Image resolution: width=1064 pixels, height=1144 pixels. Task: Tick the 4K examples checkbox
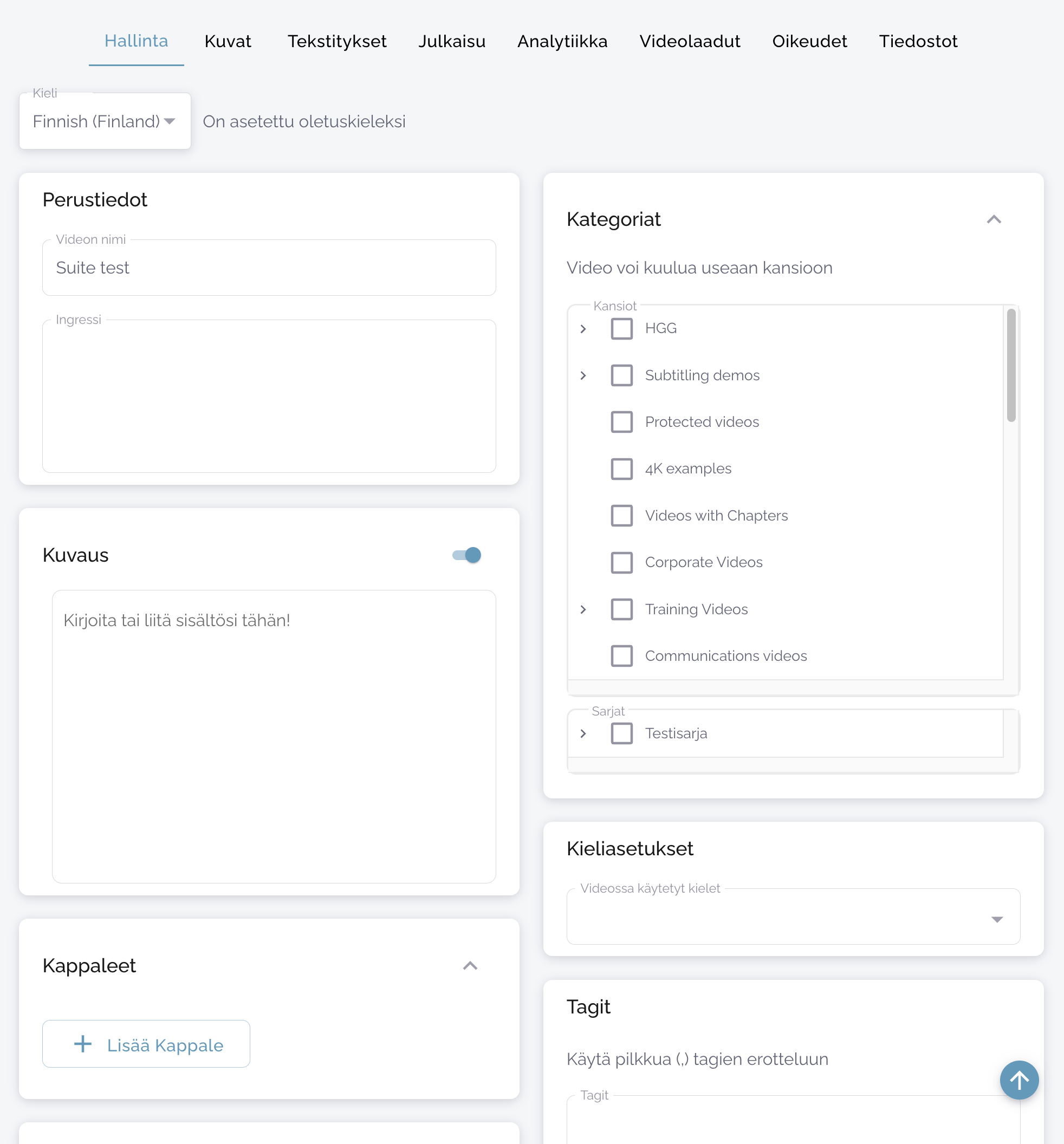pos(621,469)
